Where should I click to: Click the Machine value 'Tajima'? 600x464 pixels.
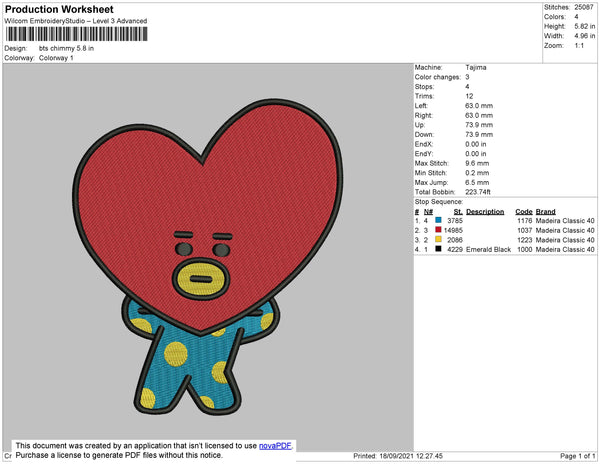[x=476, y=67]
